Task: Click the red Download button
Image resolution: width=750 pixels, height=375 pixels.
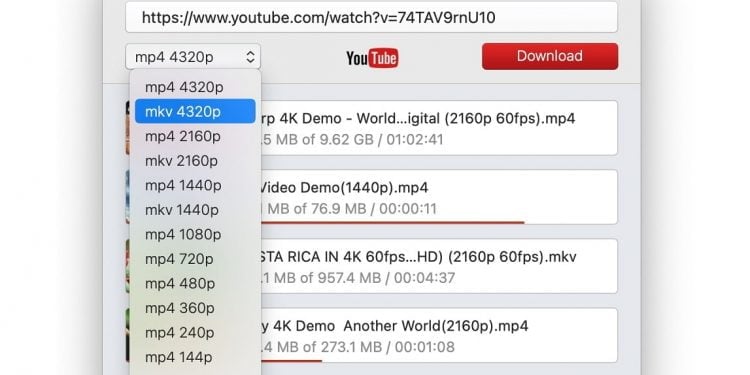Action: [x=550, y=56]
